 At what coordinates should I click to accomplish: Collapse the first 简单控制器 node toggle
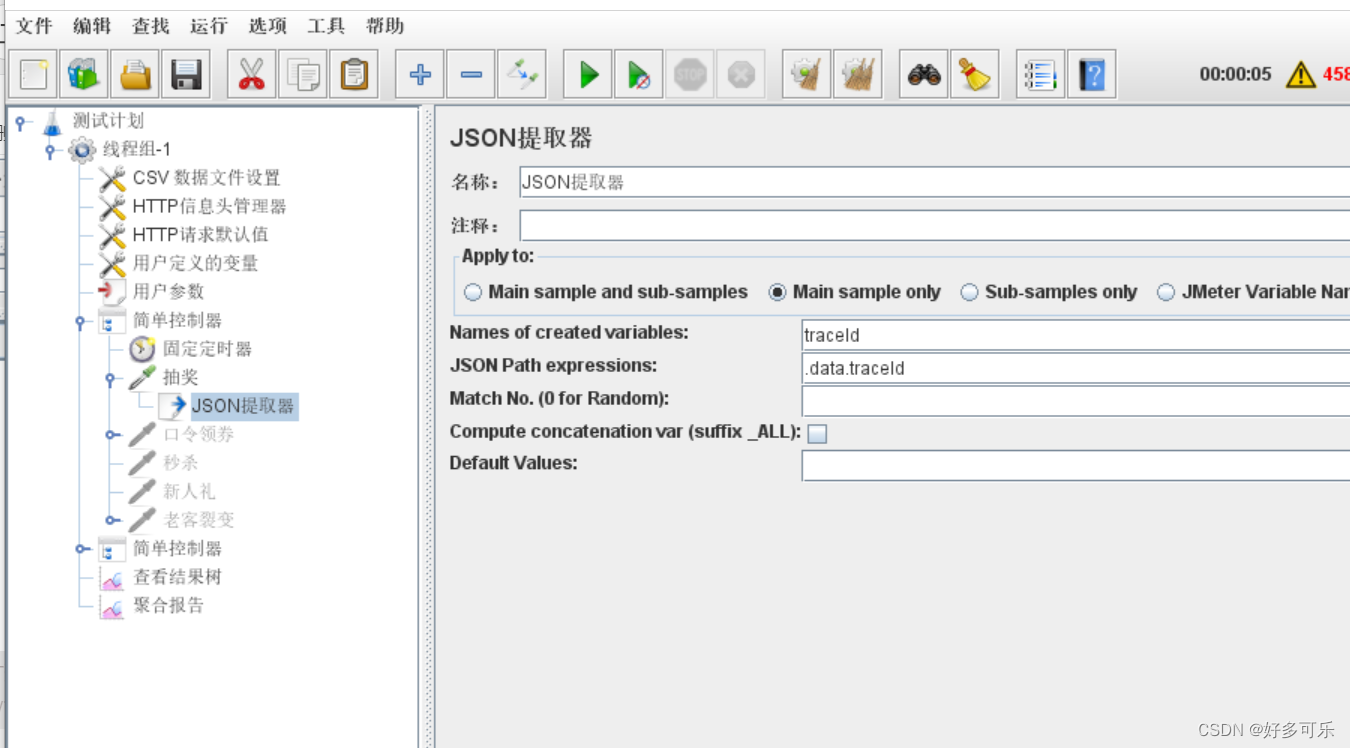tap(80, 322)
